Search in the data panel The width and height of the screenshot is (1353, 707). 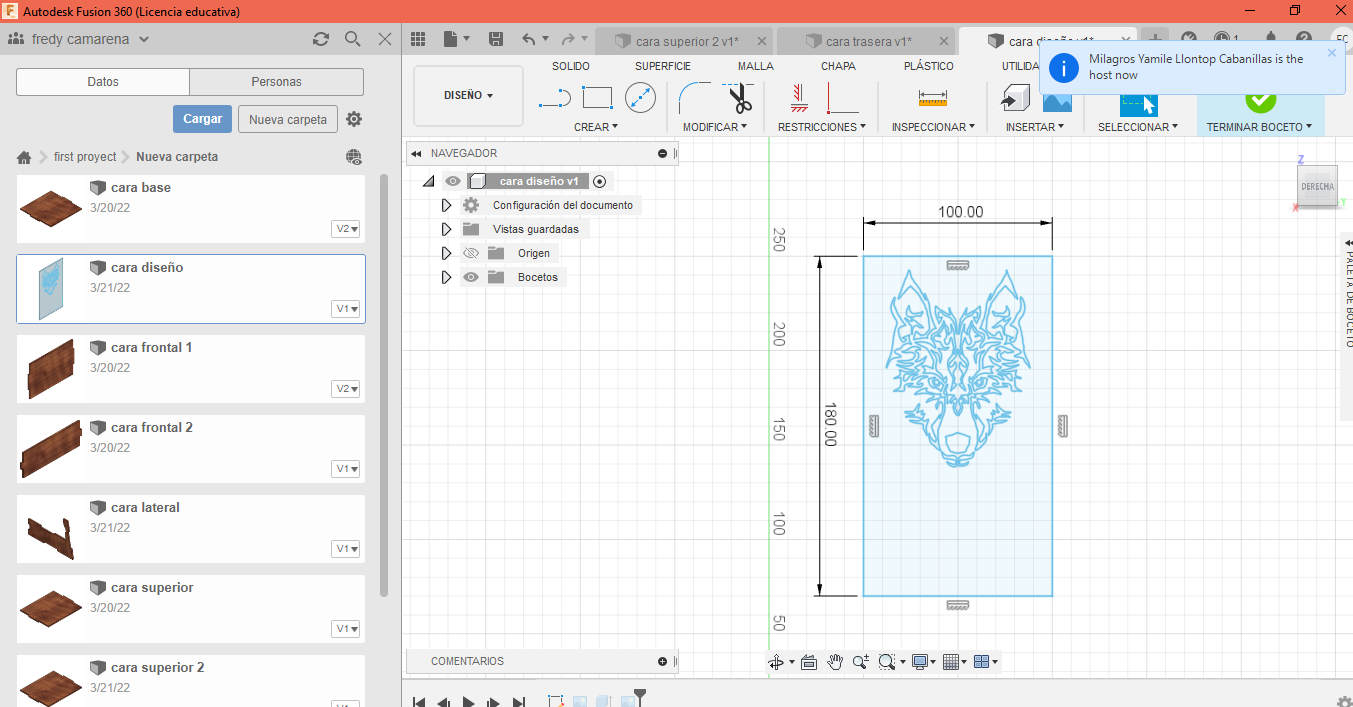coord(353,39)
